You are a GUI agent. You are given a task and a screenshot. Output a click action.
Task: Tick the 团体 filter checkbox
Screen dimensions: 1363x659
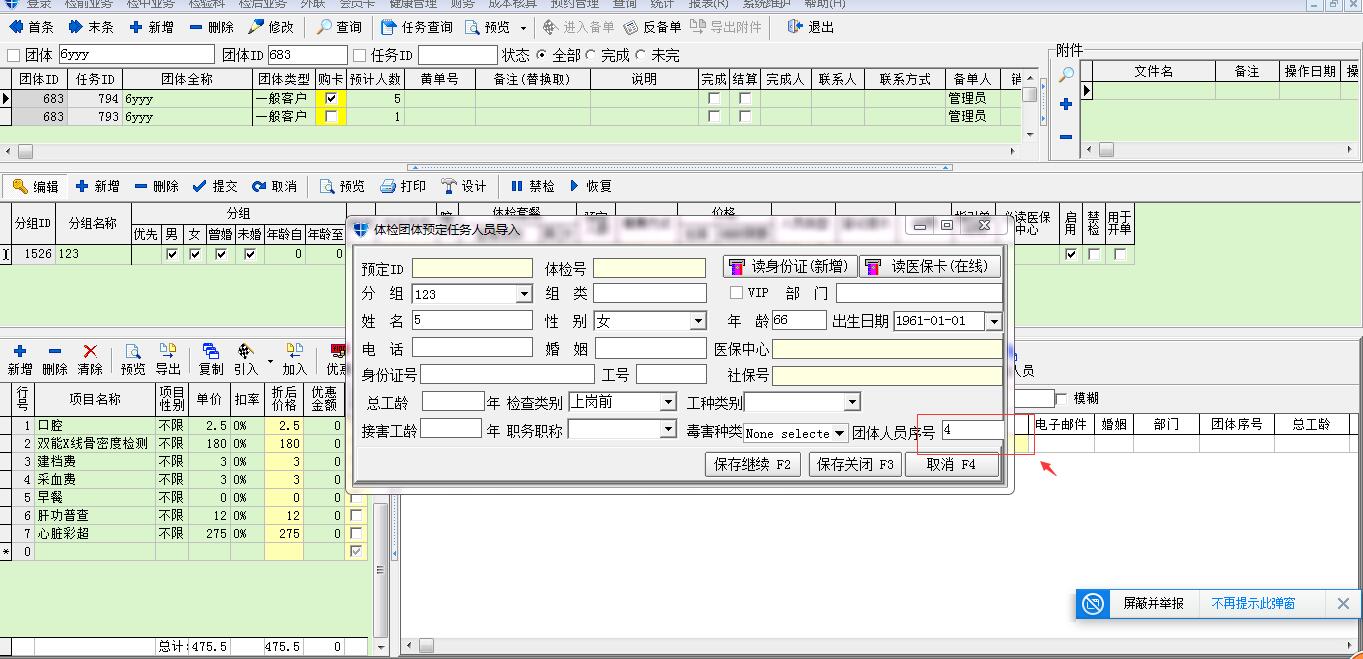14,55
